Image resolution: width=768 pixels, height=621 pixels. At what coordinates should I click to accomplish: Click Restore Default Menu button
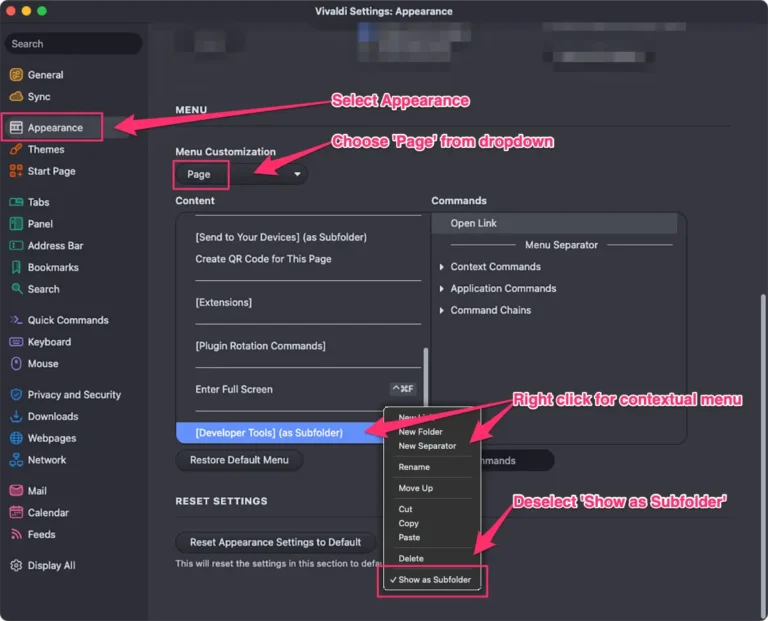point(239,460)
